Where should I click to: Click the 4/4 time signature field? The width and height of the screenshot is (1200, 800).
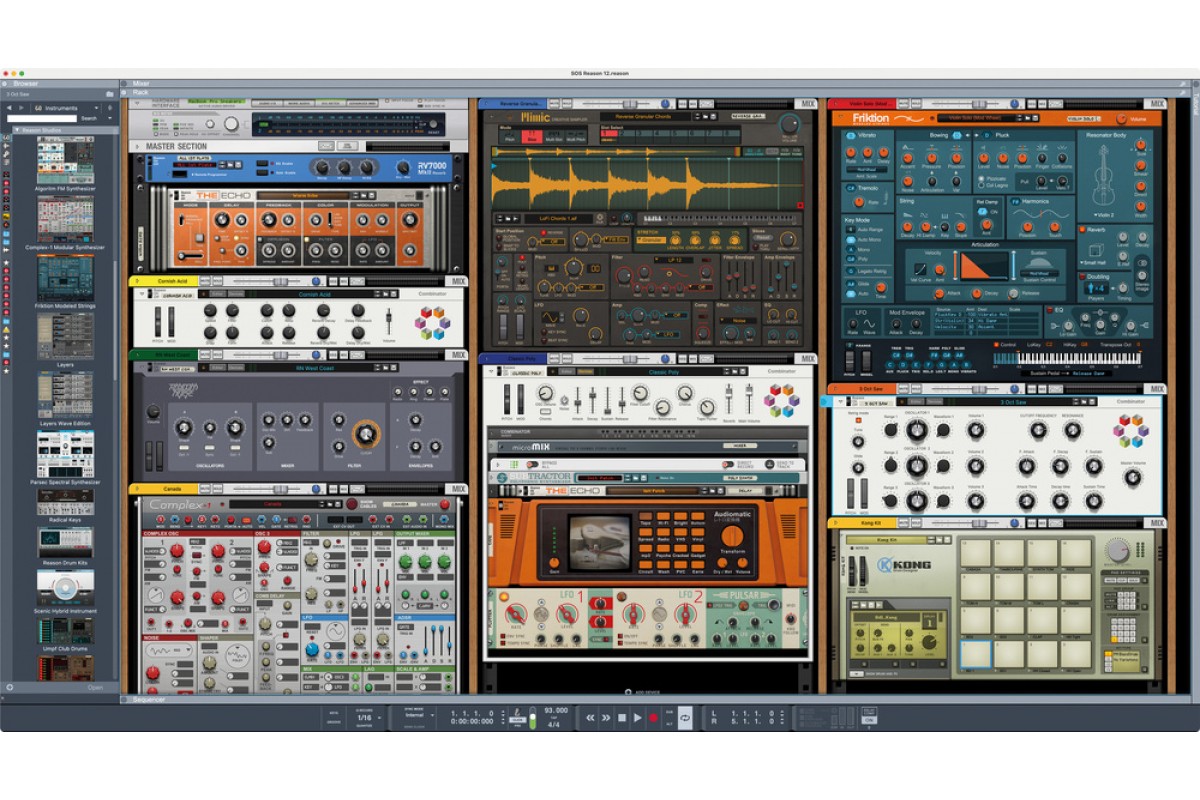coord(553,723)
